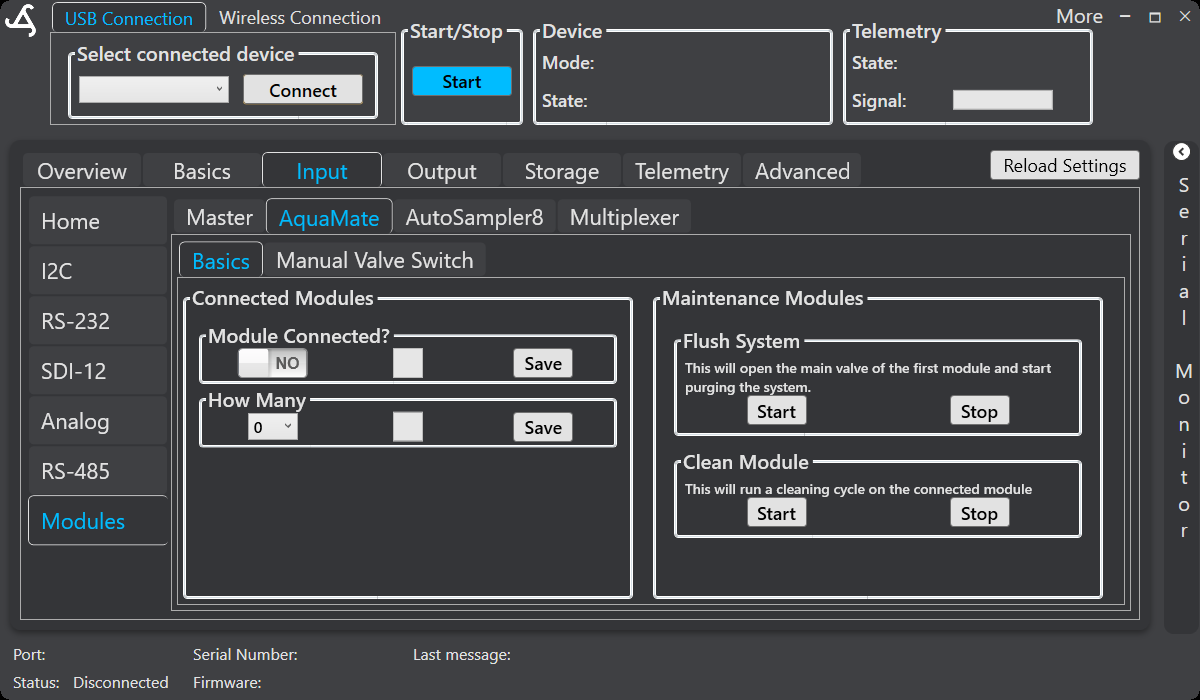Open the How Many dropdown

[x=273, y=427]
